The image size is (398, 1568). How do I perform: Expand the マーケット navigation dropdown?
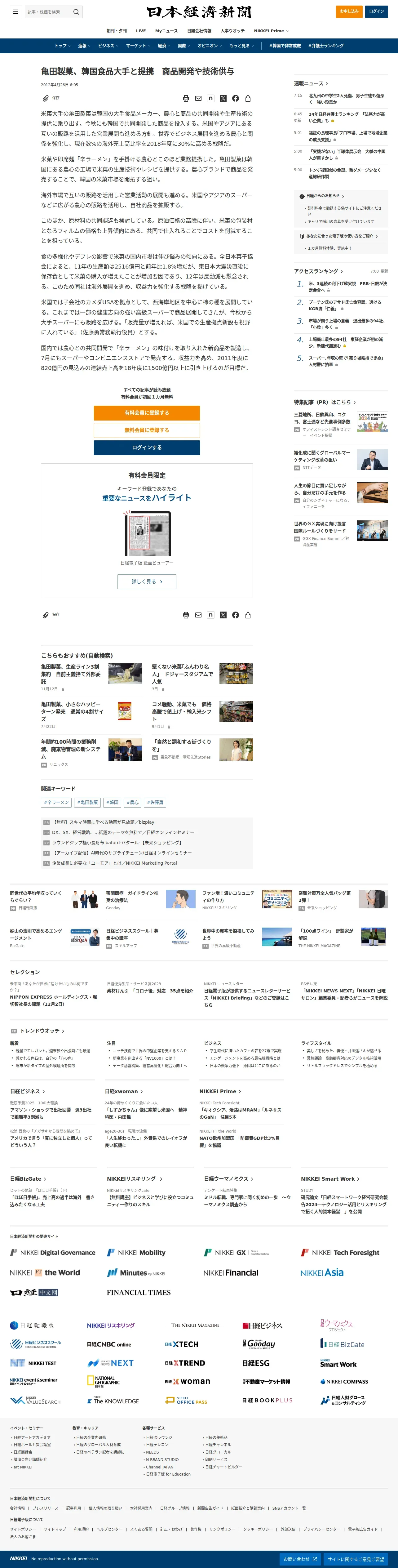coord(138,46)
